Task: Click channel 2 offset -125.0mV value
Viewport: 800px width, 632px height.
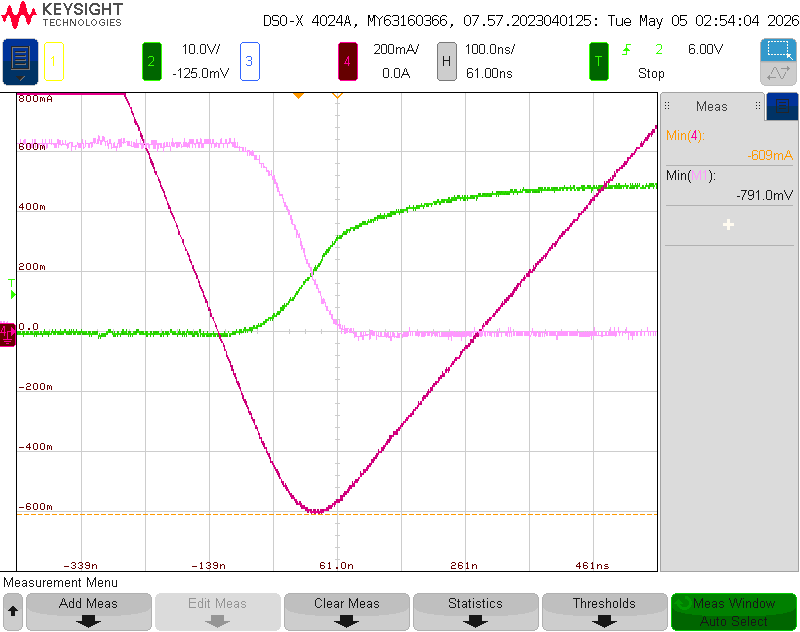Action: point(201,73)
